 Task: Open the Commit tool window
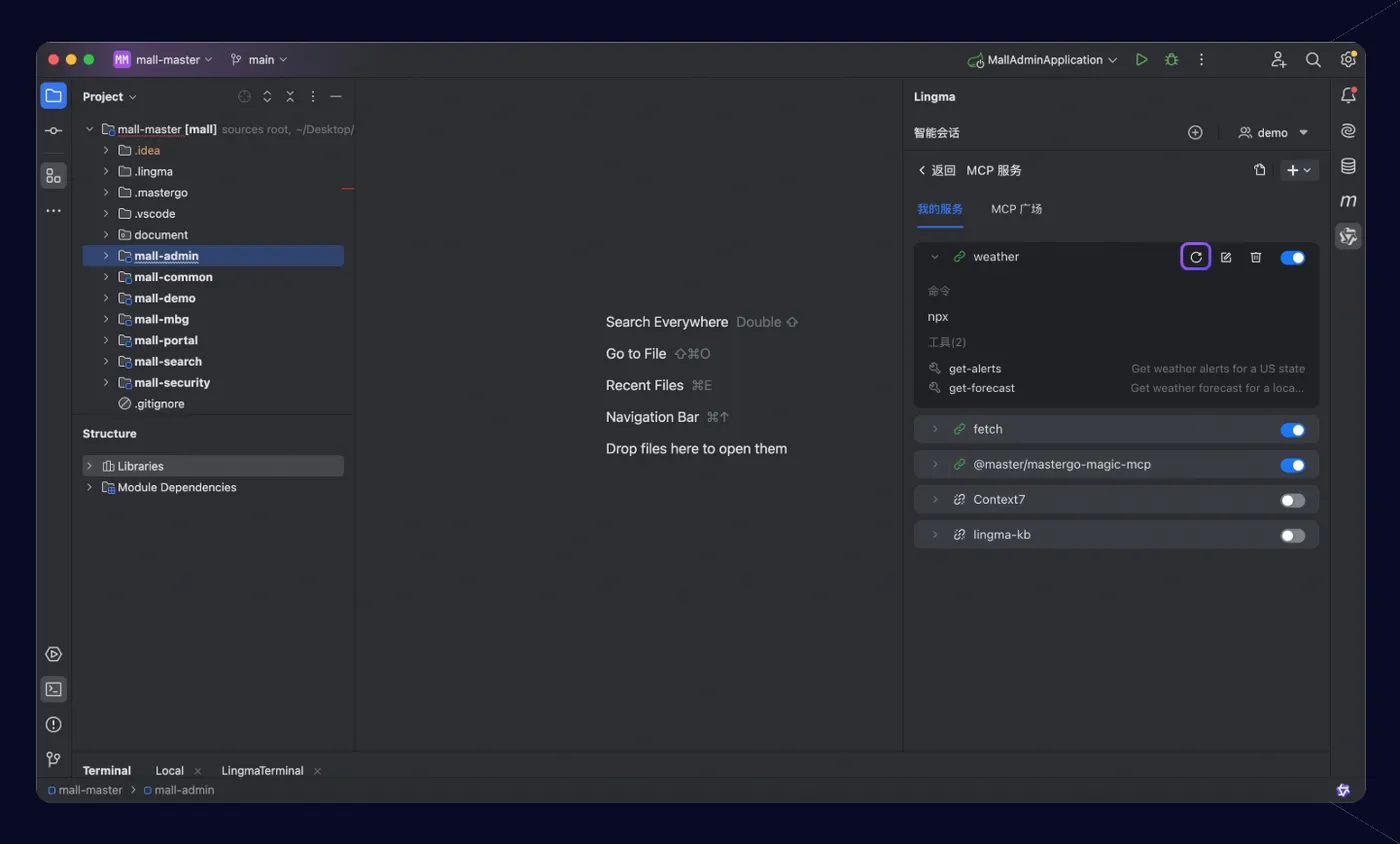tap(54, 131)
